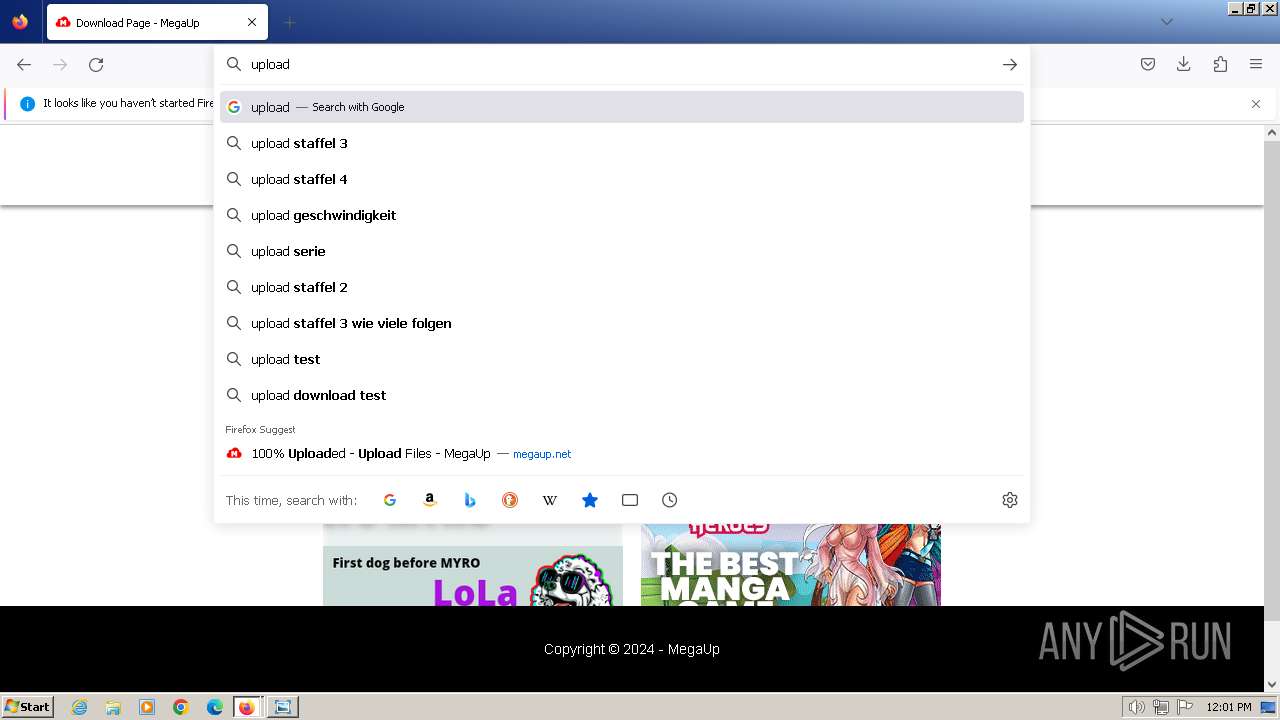The image size is (1280, 720).
Task: Select suggestion upload staffel 4
Action: click(622, 179)
